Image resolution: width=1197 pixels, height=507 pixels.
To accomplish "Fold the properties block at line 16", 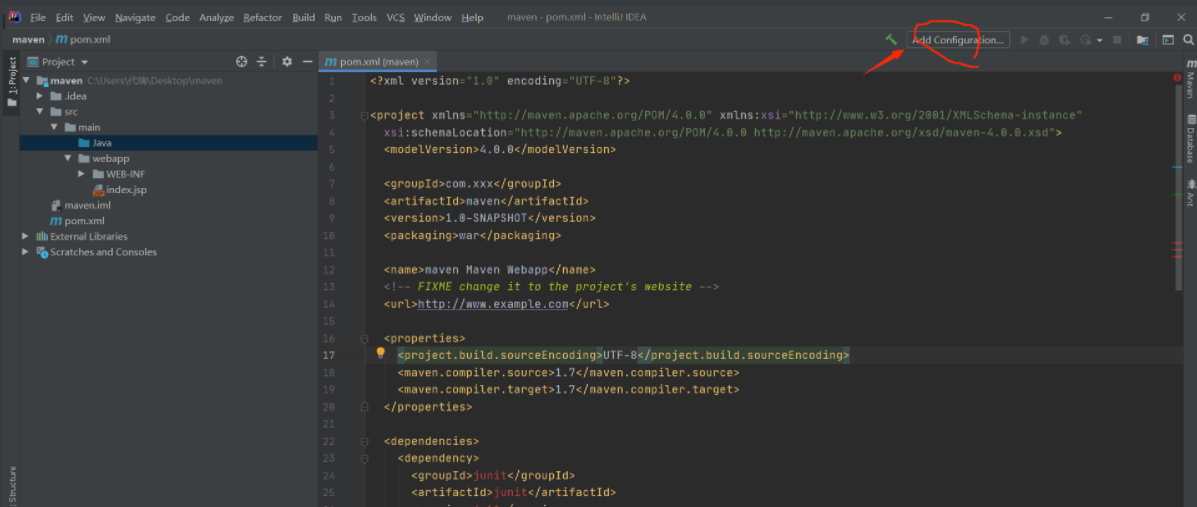I will click(365, 338).
